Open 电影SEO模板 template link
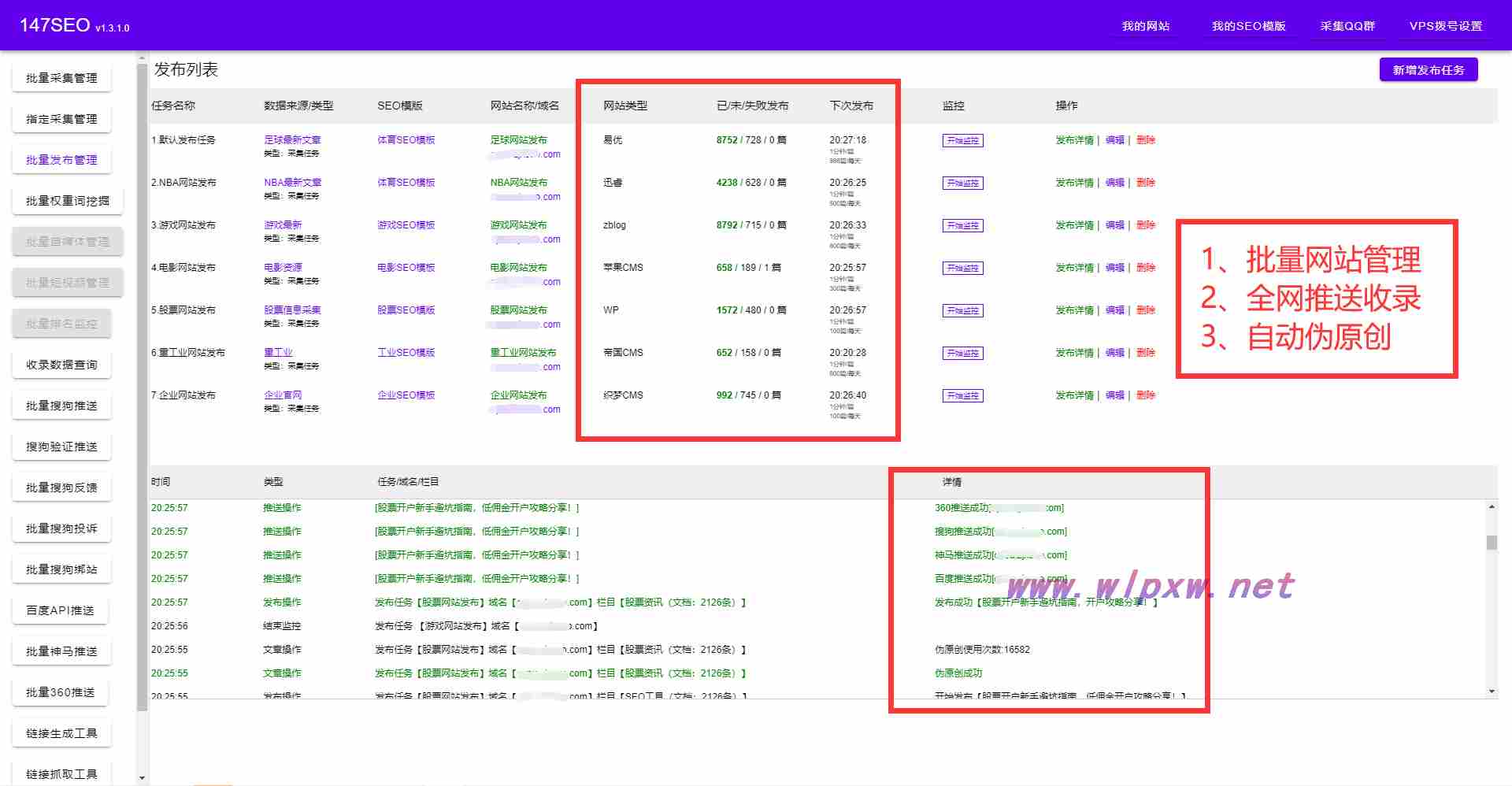This screenshot has width=1512, height=786. tap(406, 268)
